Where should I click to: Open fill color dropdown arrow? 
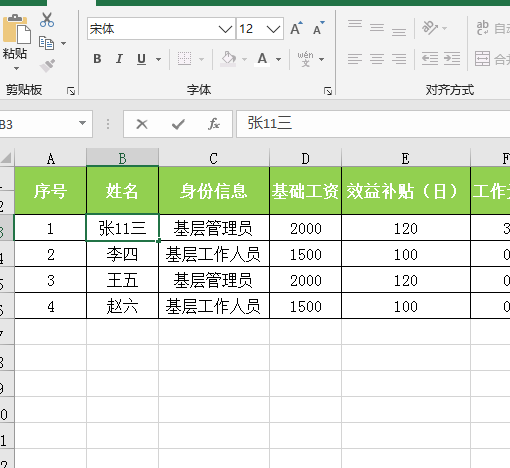(x=244, y=59)
